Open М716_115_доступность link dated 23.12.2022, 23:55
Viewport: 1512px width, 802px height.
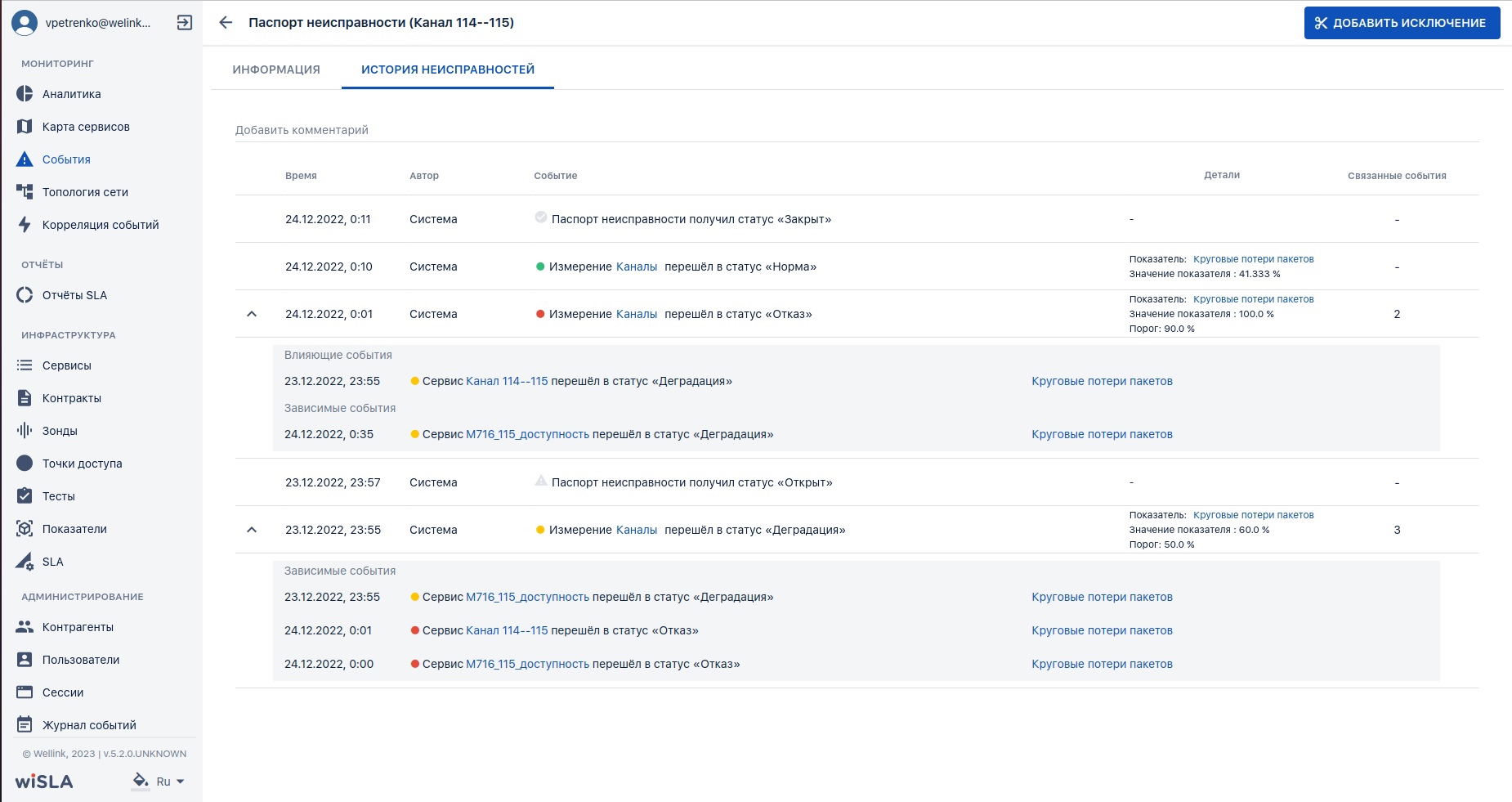[527, 597]
